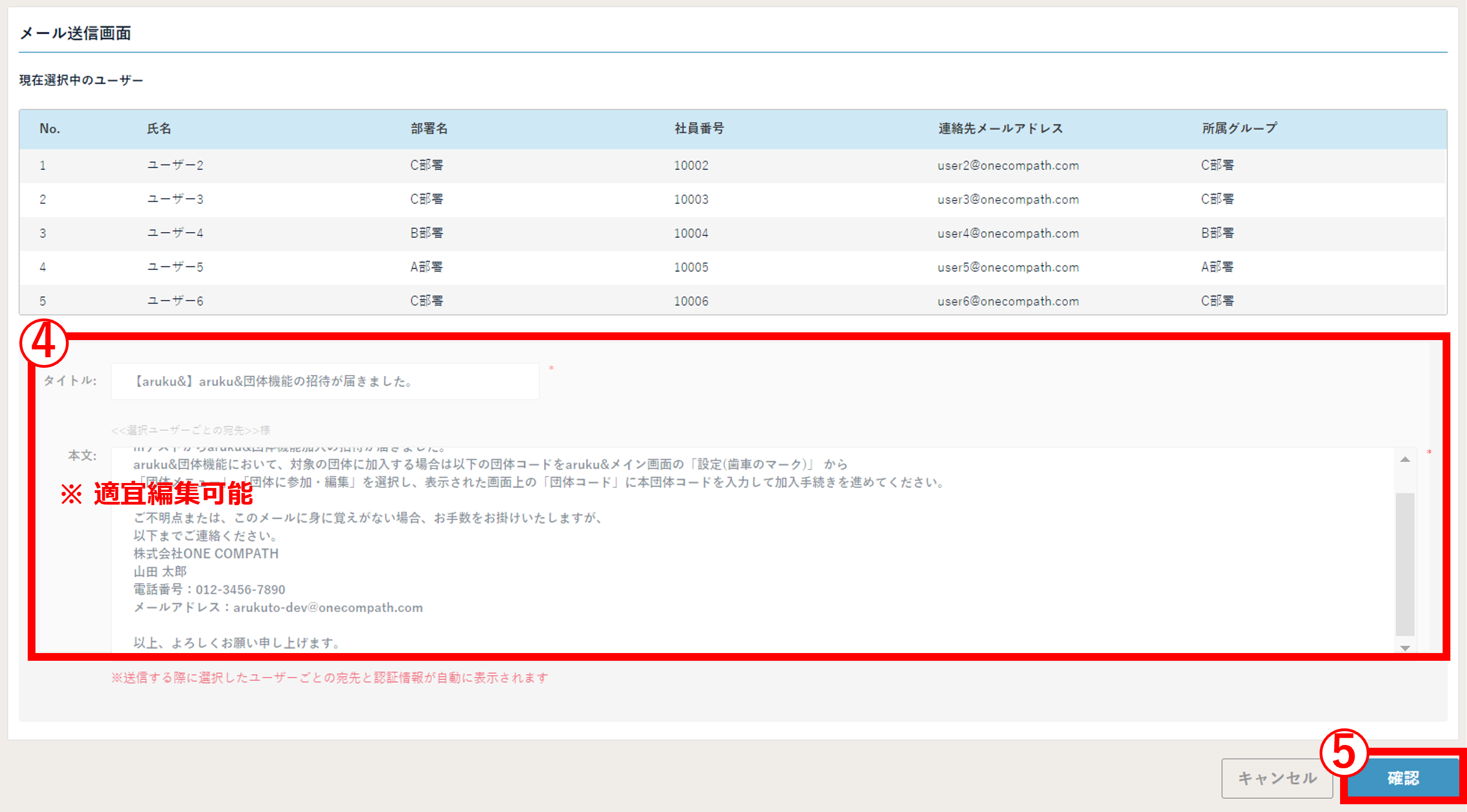The height and width of the screenshot is (812, 1467).
Task: Click the body scrollbar down arrow
Action: click(x=1405, y=647)
